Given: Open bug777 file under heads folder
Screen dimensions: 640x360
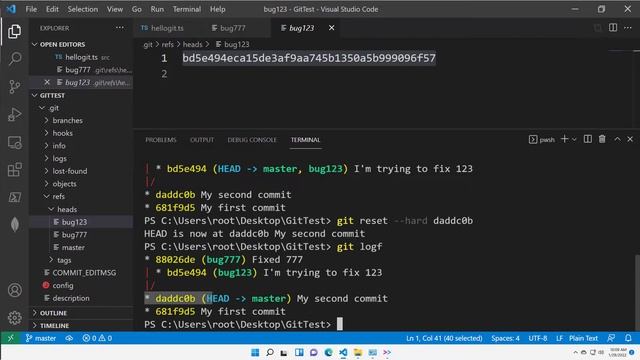Looking at the screenshot, I should click(81, 235).
